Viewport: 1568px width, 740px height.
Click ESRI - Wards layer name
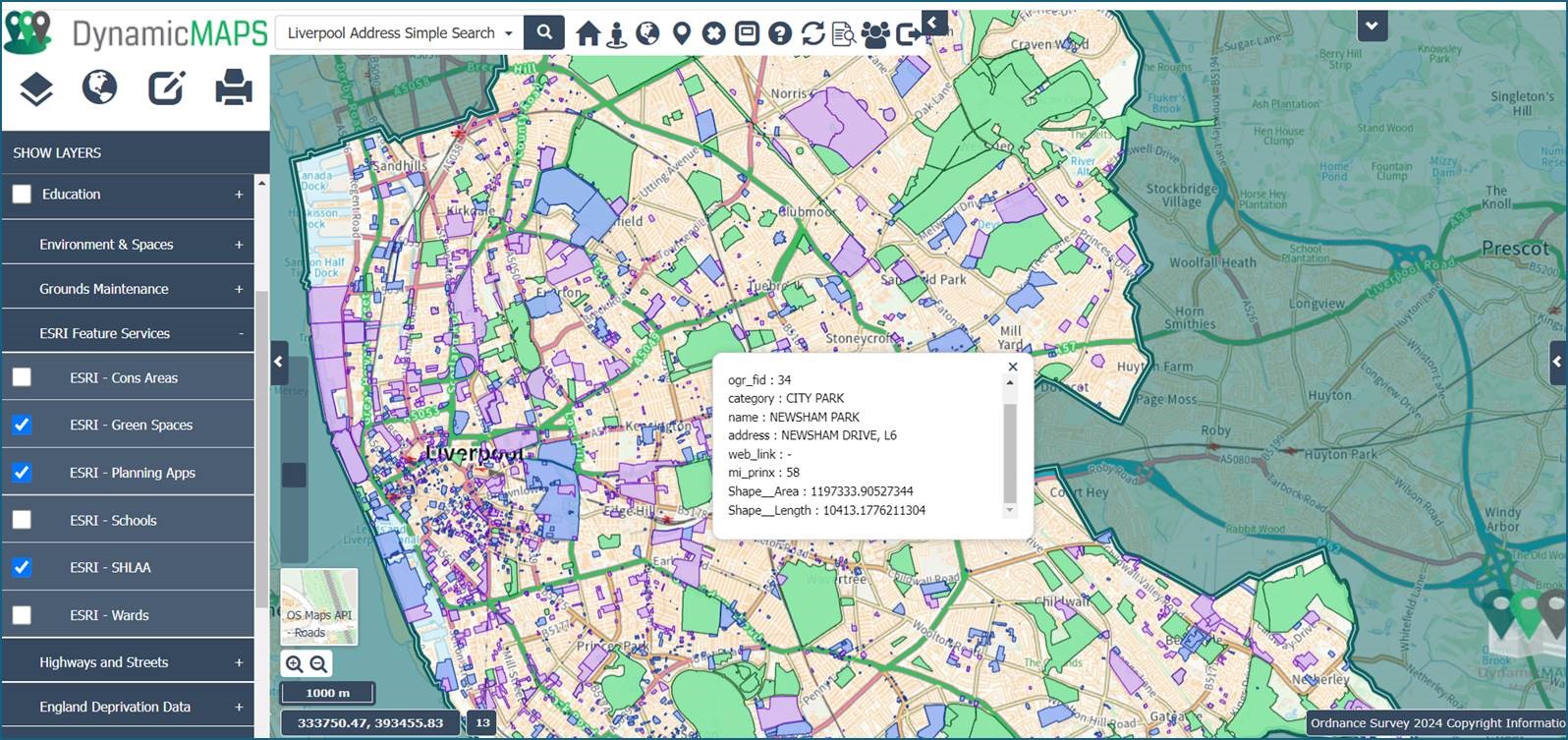click(109, 615)
